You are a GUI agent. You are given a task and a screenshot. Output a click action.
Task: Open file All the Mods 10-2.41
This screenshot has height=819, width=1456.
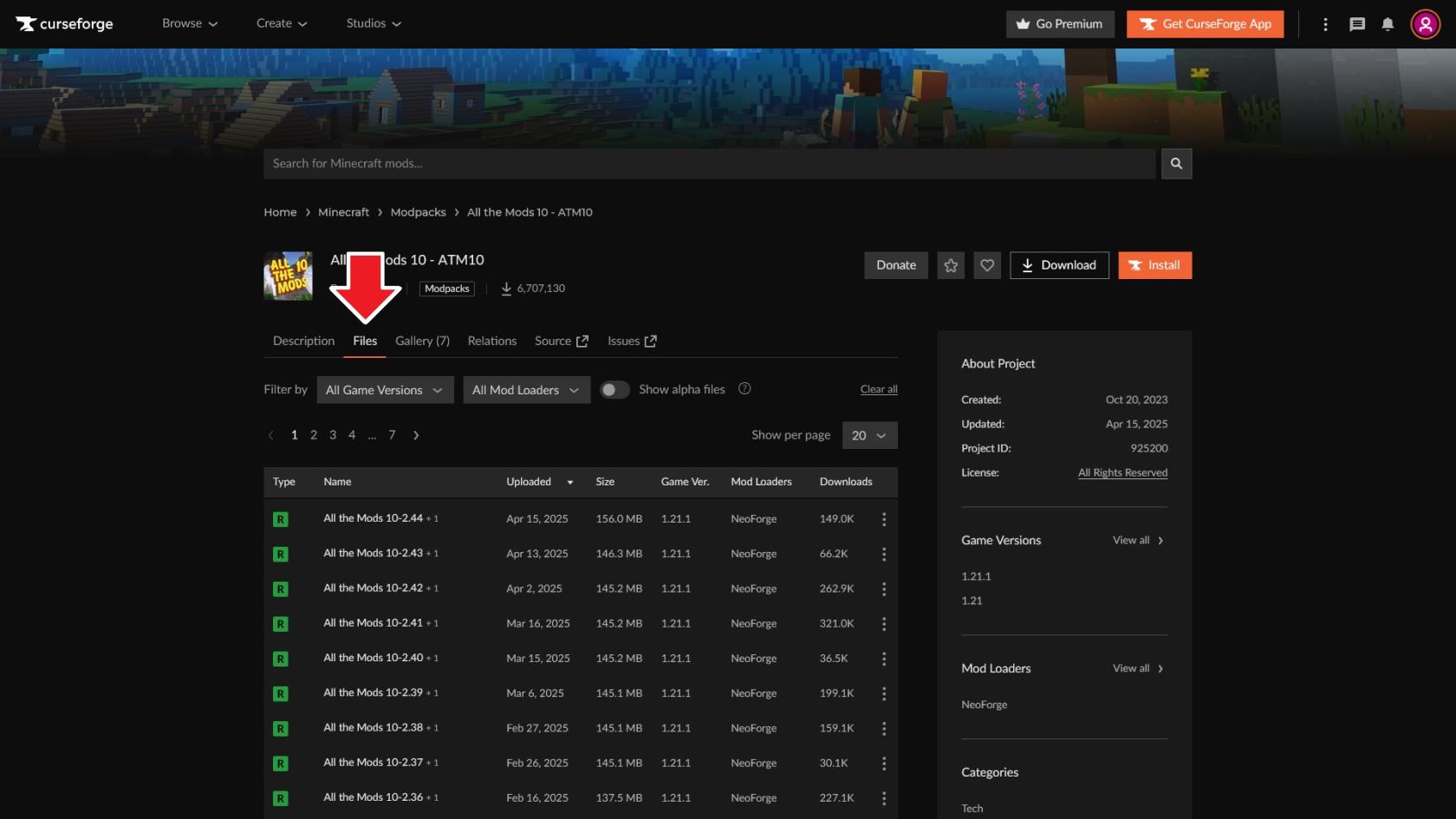(x=374, y=623)
